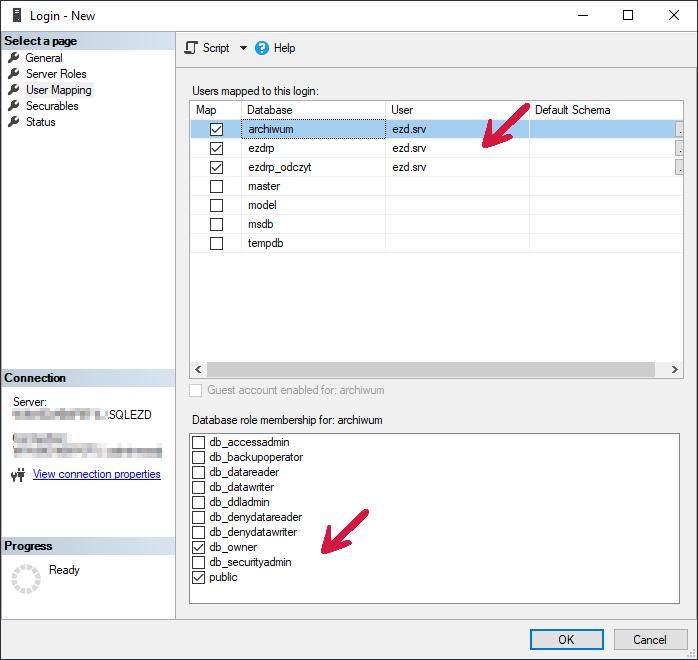Screen dimensions: 698x660
Task: Check the db_datareader role checkbox
Action: tap(199, 472)
